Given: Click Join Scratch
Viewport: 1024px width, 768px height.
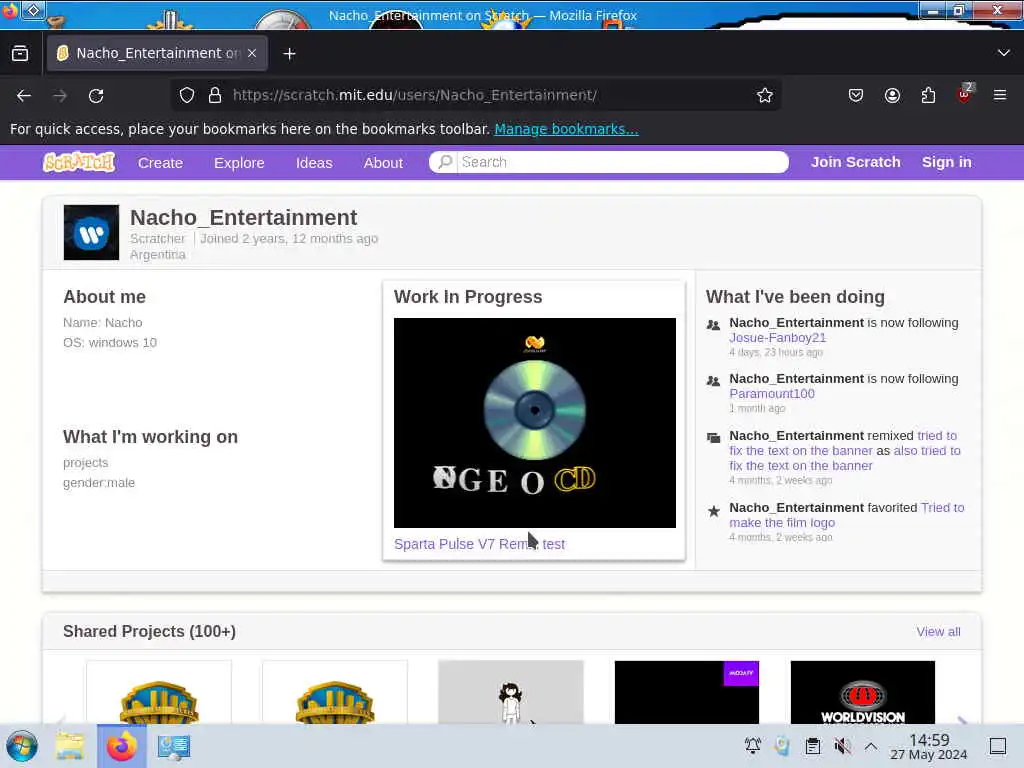Looking at the screenshot, I should pyautogui.click(x=856, y=162).
